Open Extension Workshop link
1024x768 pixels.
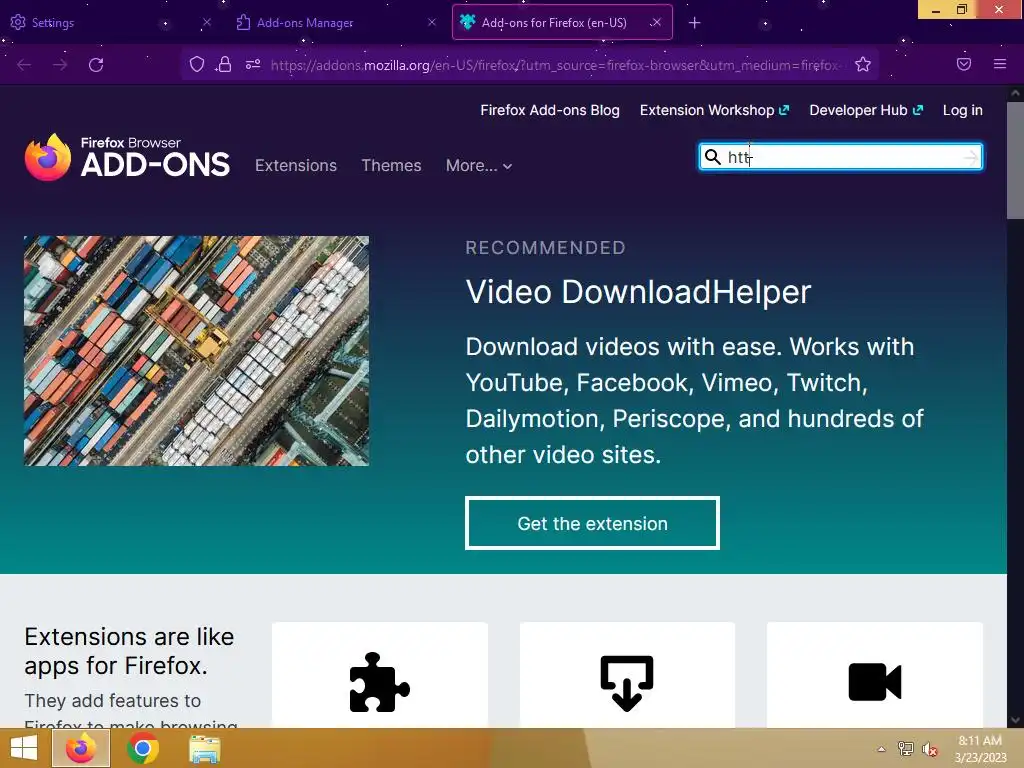tap(714, 110)
